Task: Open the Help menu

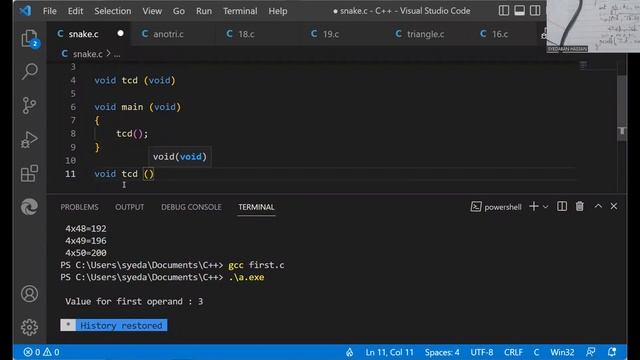Action: (278, 11)
